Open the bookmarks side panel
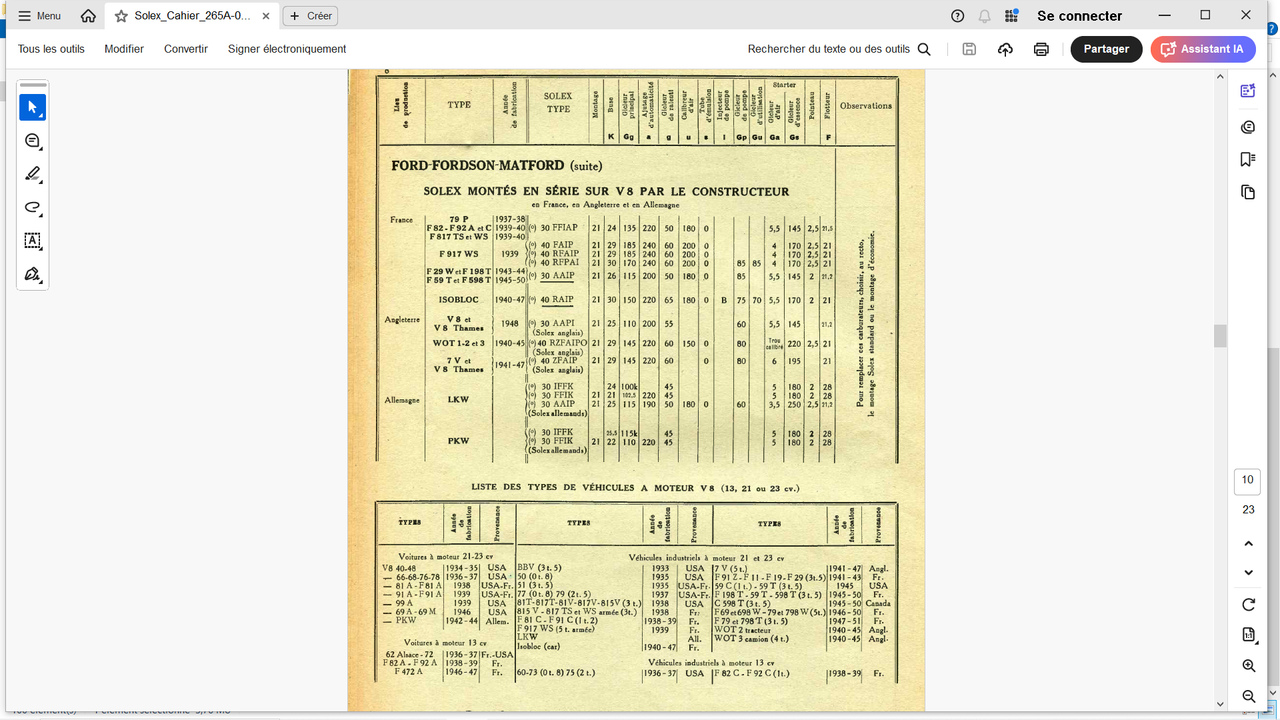Screen dimensions: 1280x720 point(1248,159)
